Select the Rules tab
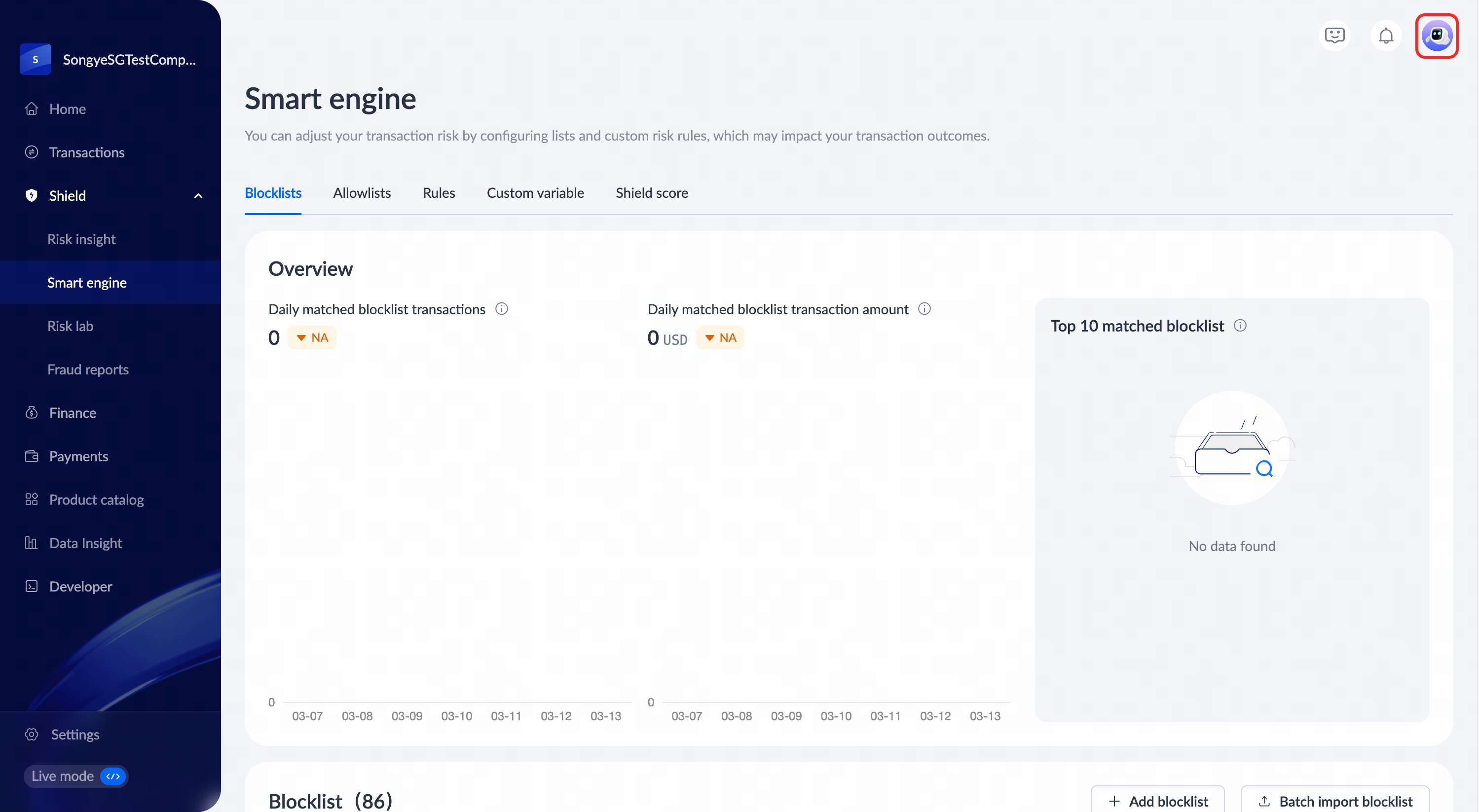The image size is (1479, 812). click(x=439, y=193)
